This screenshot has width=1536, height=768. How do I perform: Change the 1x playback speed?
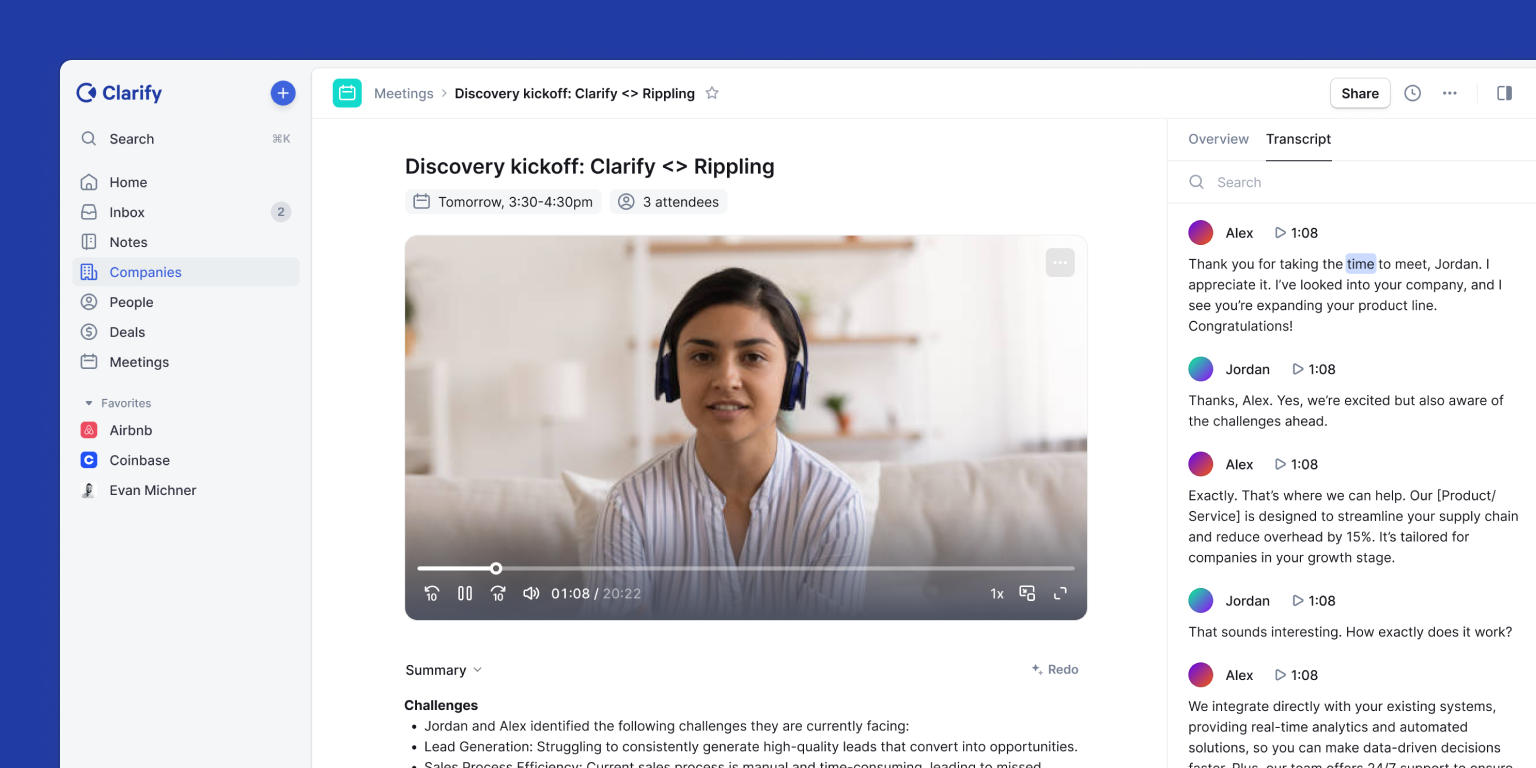point(997,594)
